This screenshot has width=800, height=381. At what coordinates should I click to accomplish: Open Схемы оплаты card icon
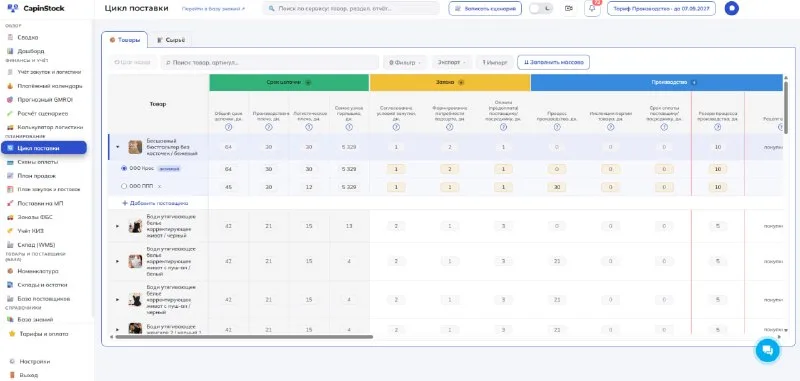point(10,162)
